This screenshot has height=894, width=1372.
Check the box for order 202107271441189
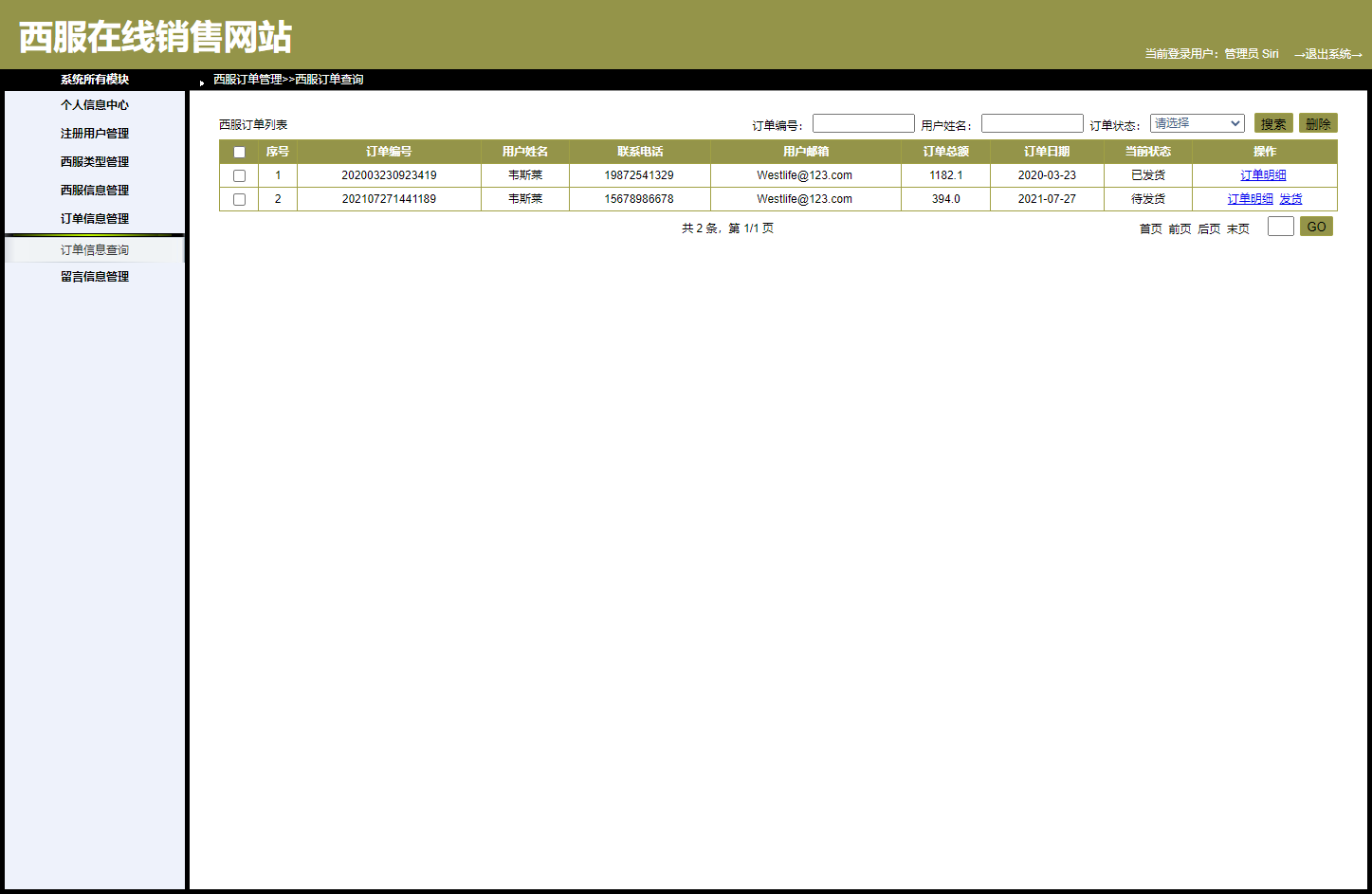[x=239, y=199]
